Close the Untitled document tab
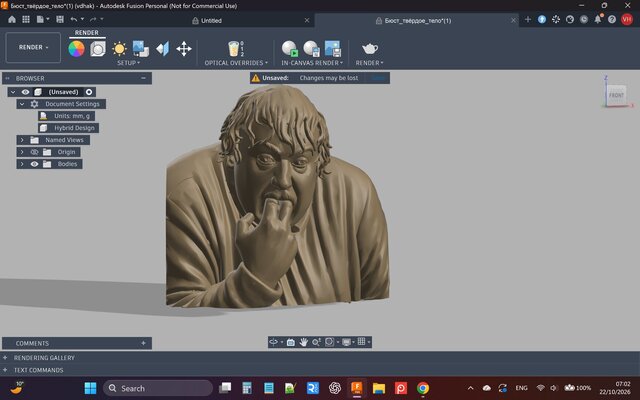This screenshot has width=640, height=400. 307,20
